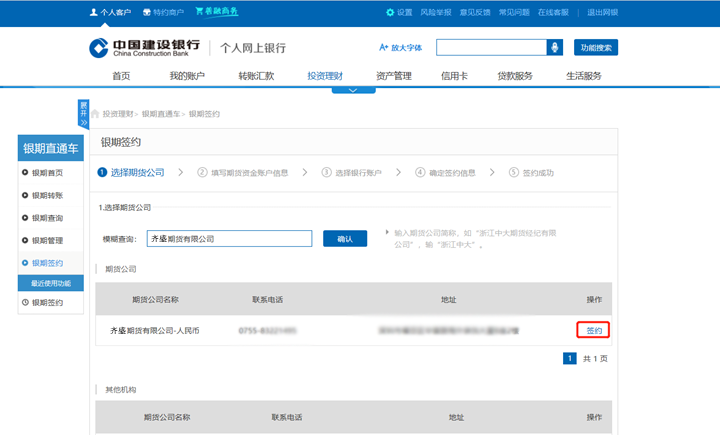Select 银期查询 in left sidebar
The image size is (720, 435).
tap(26, 218)
